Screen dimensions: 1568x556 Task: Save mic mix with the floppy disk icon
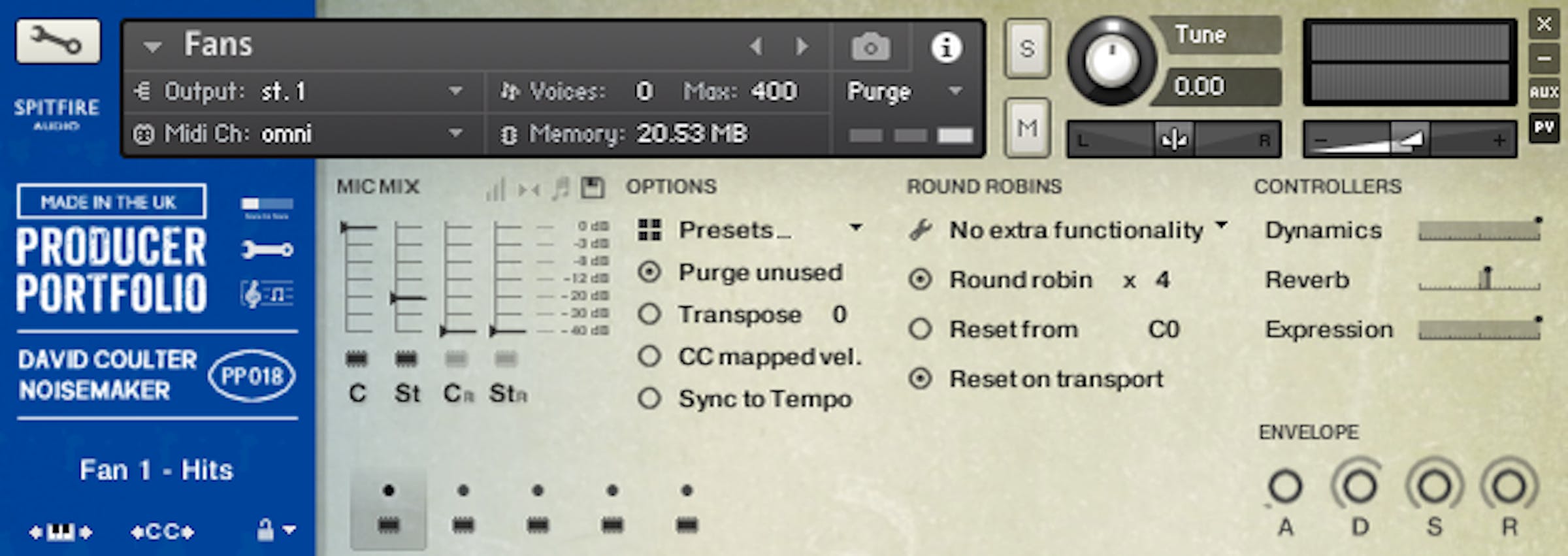coord(593,188)
